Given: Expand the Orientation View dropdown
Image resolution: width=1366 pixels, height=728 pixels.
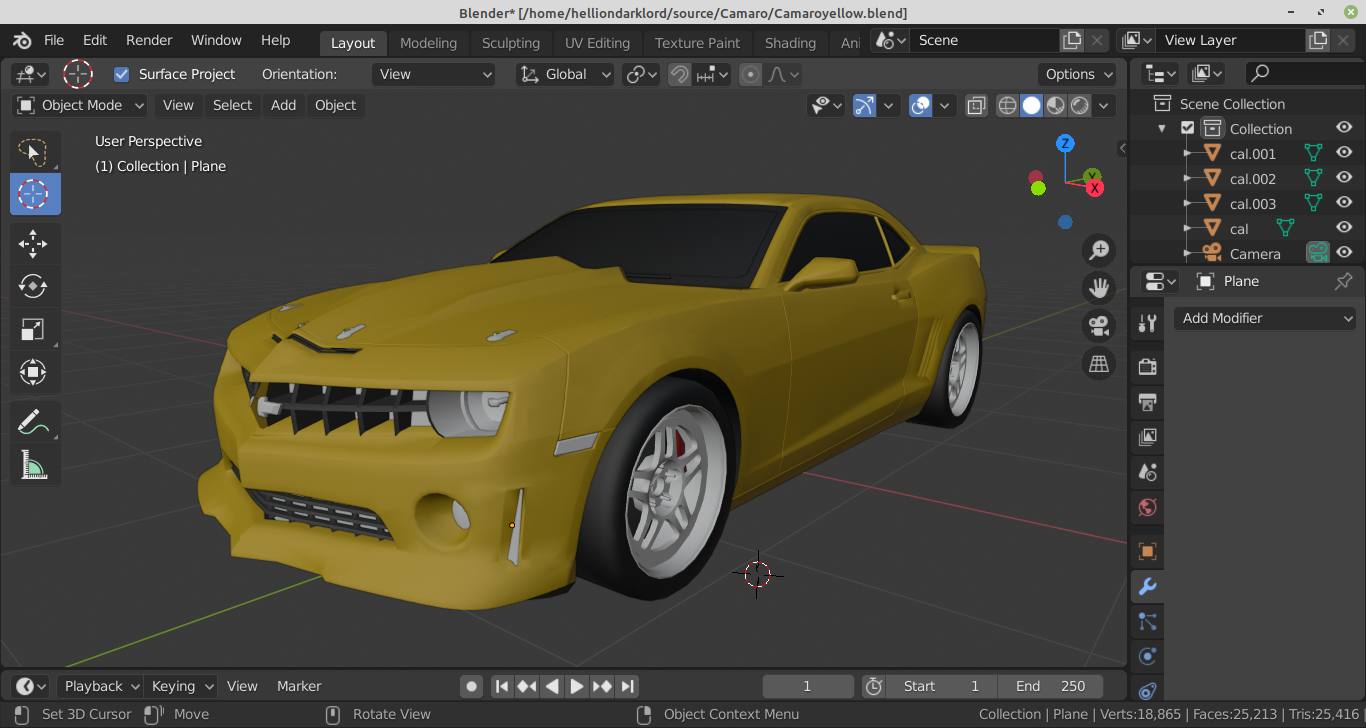Looking at the screenshot, I should pos(434,74).
